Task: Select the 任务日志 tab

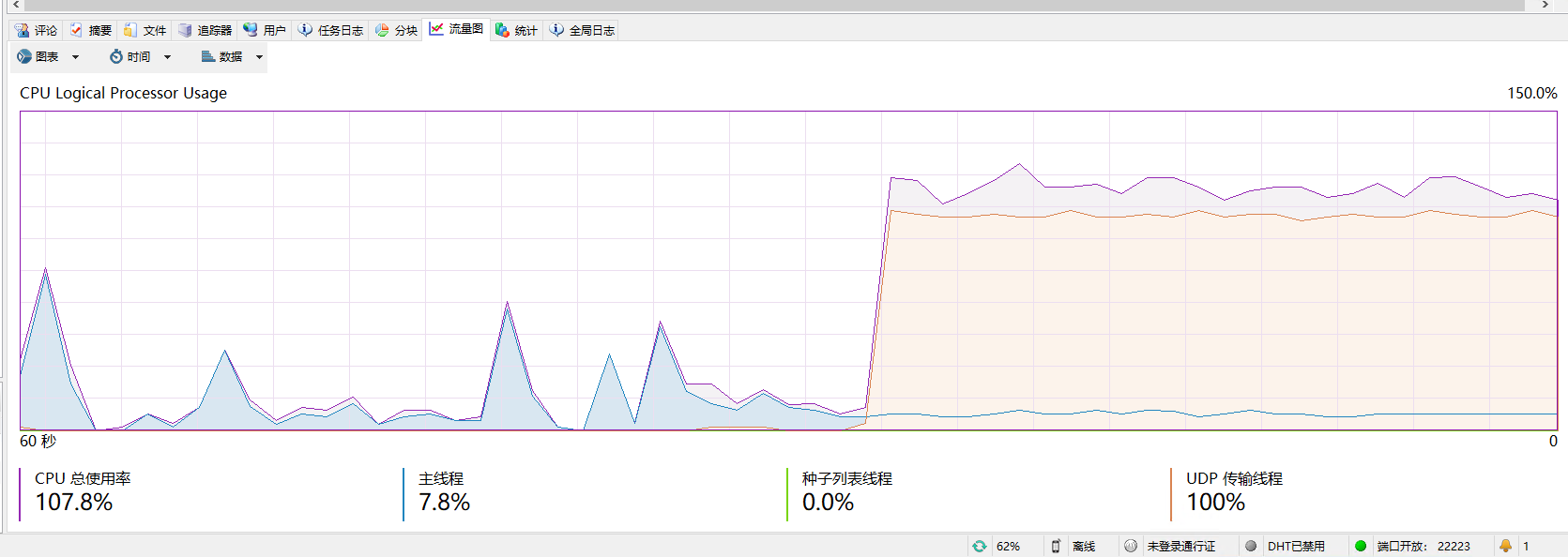Action: coord(331,30)
